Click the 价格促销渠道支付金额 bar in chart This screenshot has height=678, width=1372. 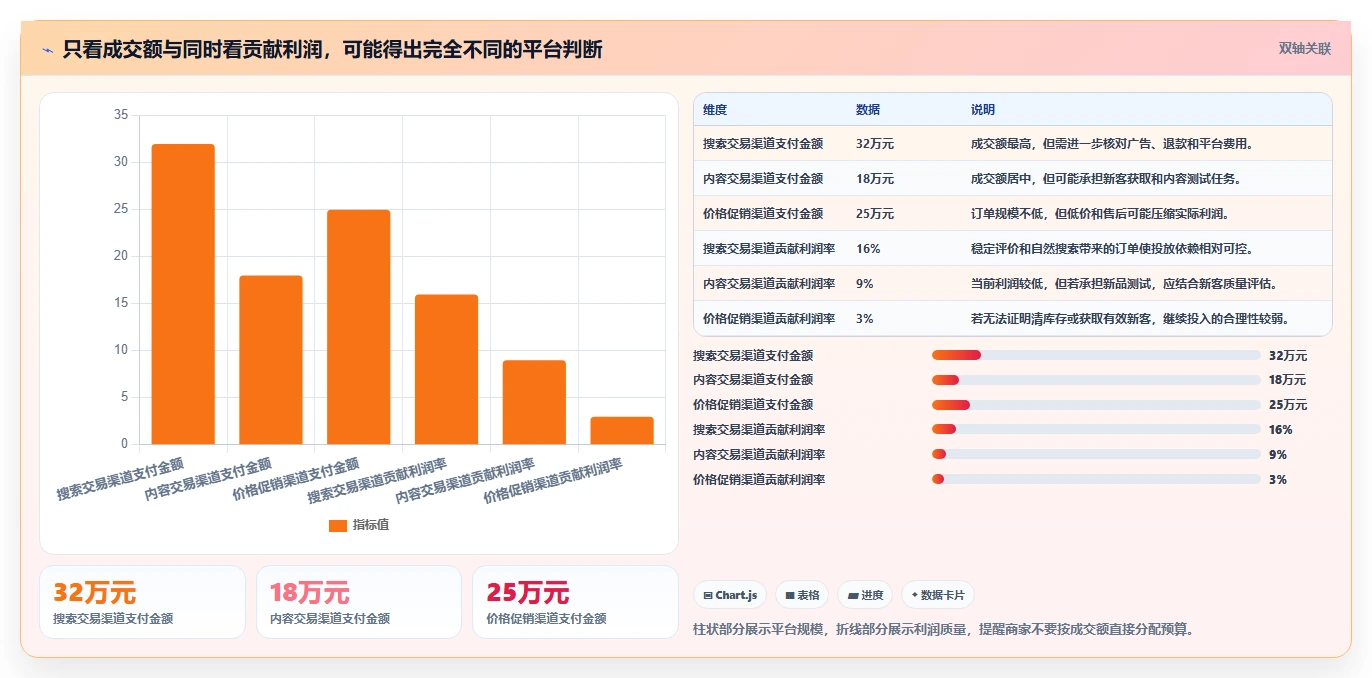tap(358, 327)
